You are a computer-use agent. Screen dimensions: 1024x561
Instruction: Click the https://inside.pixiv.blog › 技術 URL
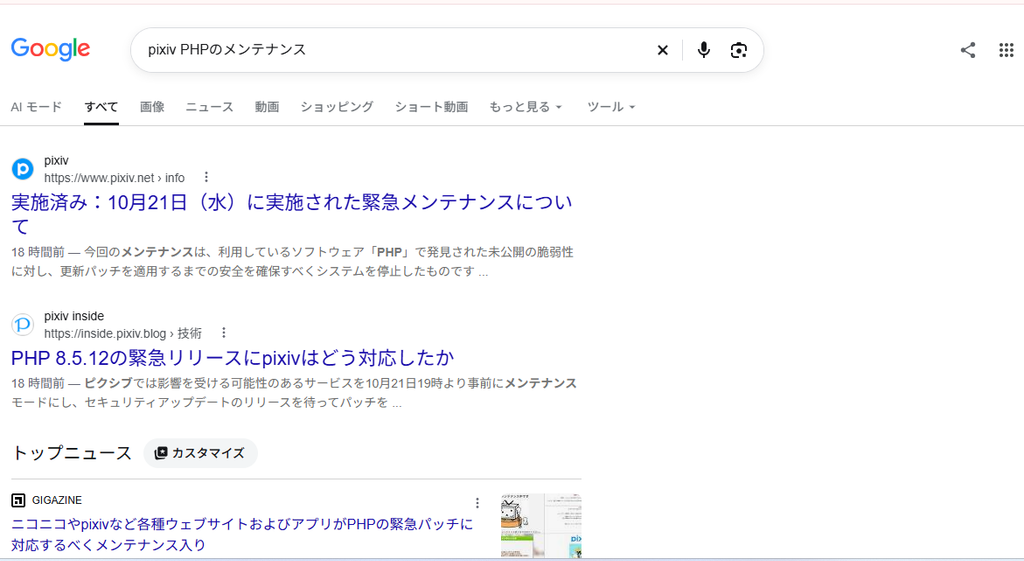pos(123,333)
